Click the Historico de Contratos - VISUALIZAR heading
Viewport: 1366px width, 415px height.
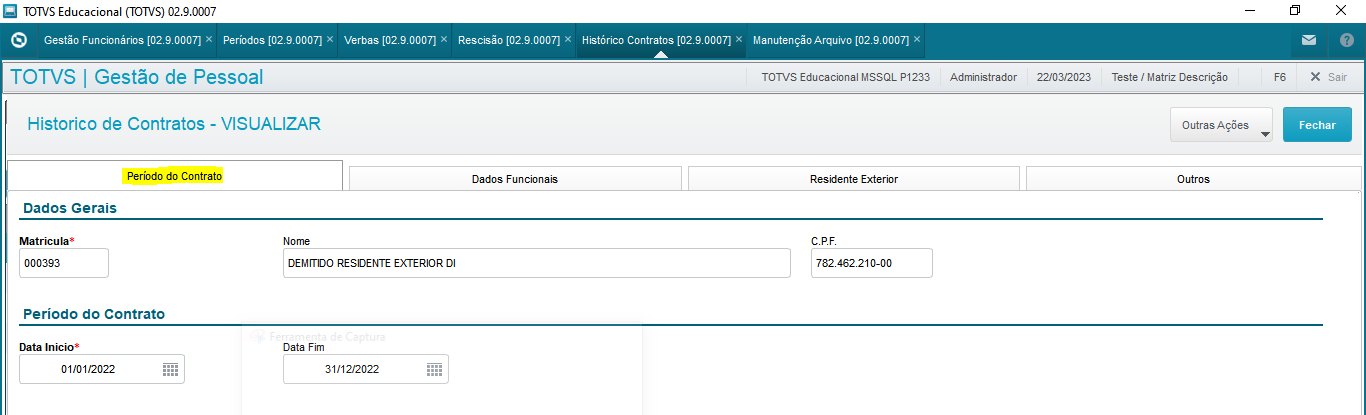[x=174, y=124]
